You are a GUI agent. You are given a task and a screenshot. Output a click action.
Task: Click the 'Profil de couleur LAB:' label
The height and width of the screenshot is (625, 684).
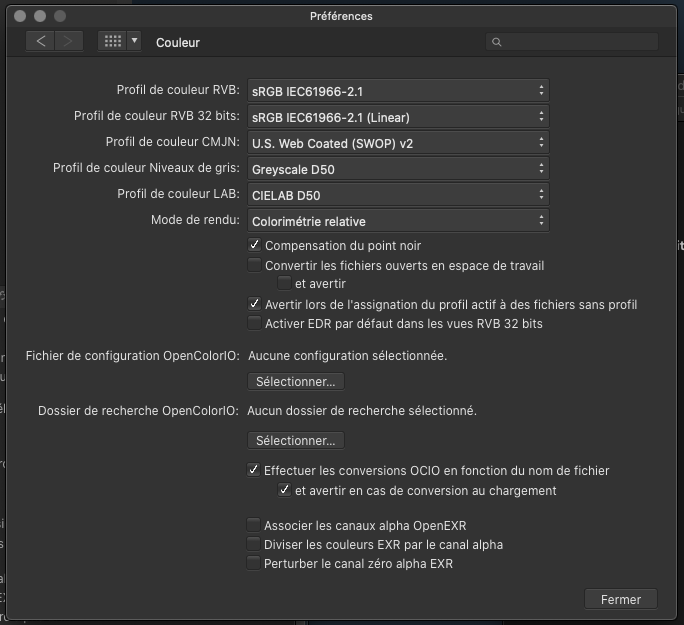pyautogui.click(x=178, y=194)
